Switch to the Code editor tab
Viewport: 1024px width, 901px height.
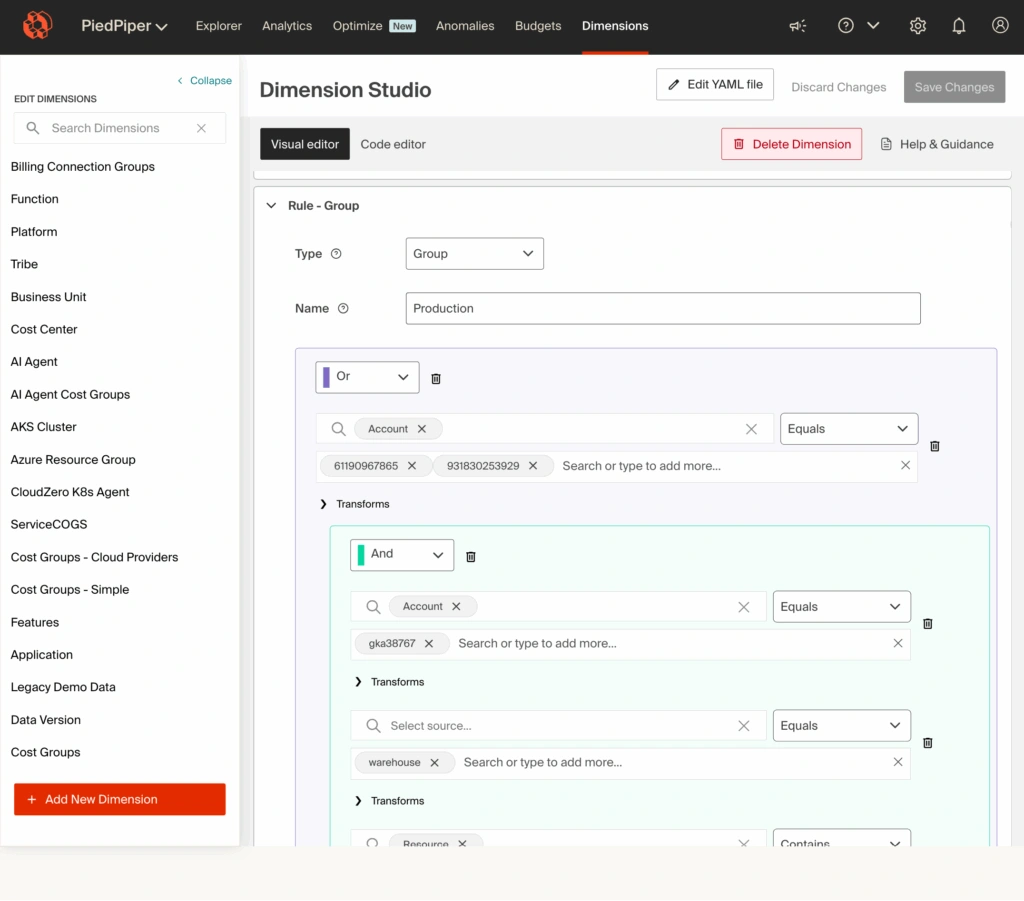(x=393, y=144)
